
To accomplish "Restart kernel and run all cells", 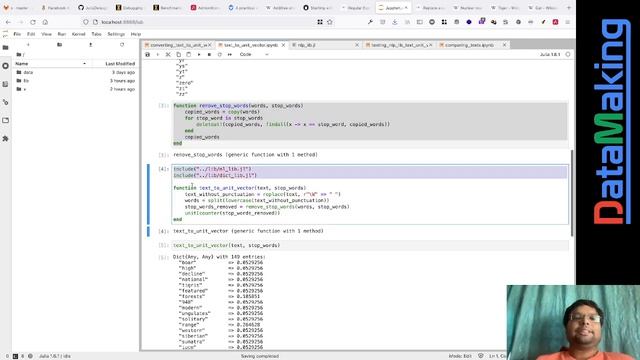I will tap(230, 54).
